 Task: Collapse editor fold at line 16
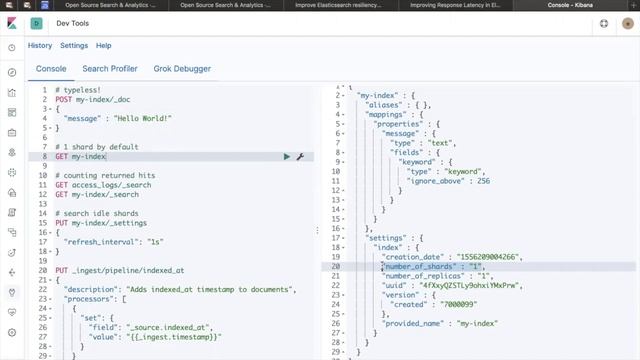point(50,233)
